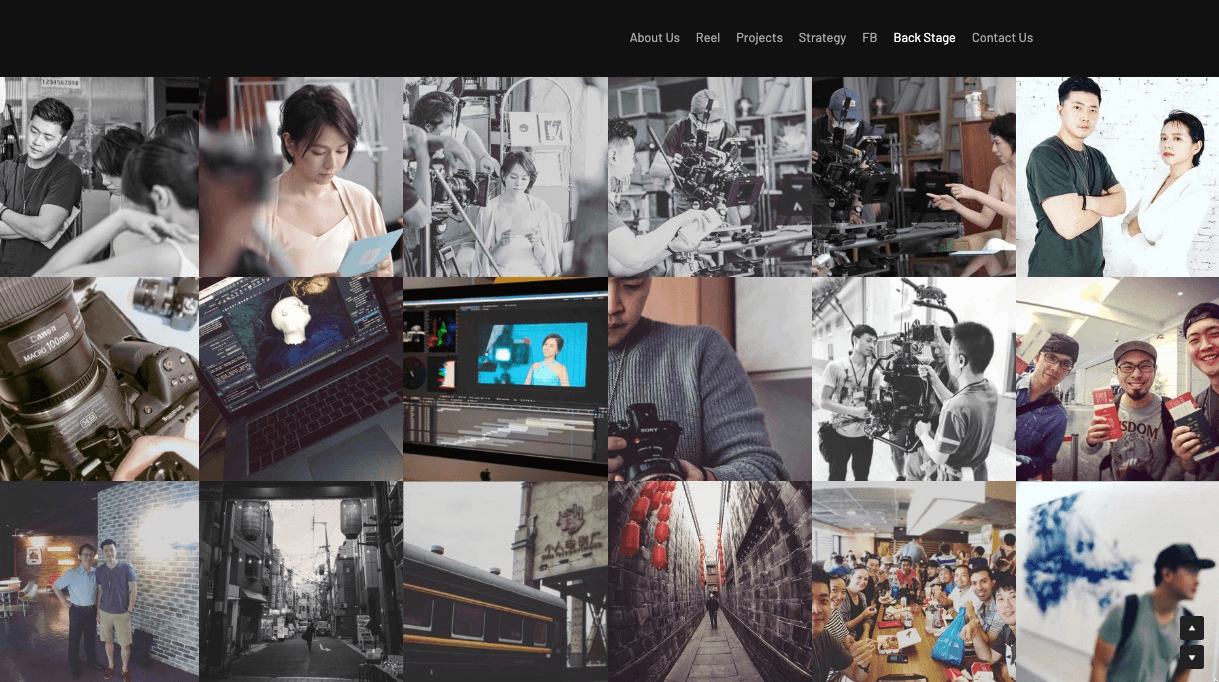Open the video editing monitor photo
The height and width of the screenshot is (682, 1219).
point(505,379)
